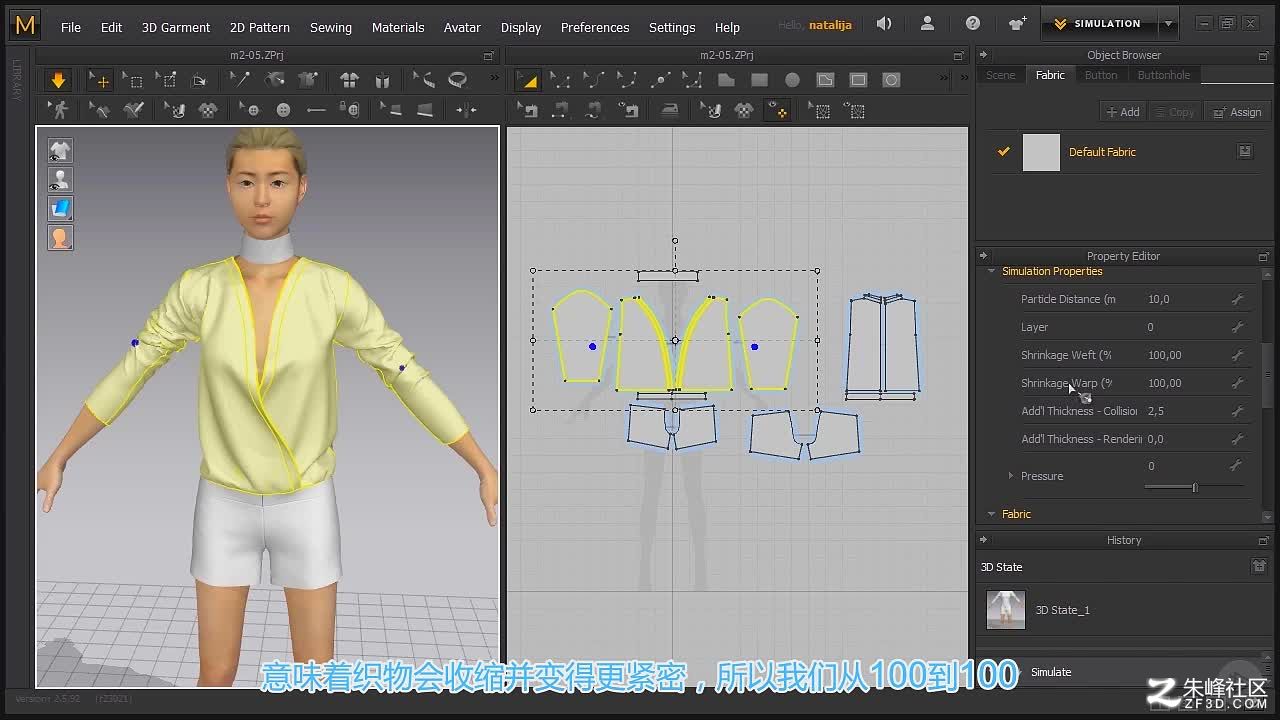This screenshot has width=1280, height=720.
Task: Select the Rectangle pattern tool
Action: [759, 80]
